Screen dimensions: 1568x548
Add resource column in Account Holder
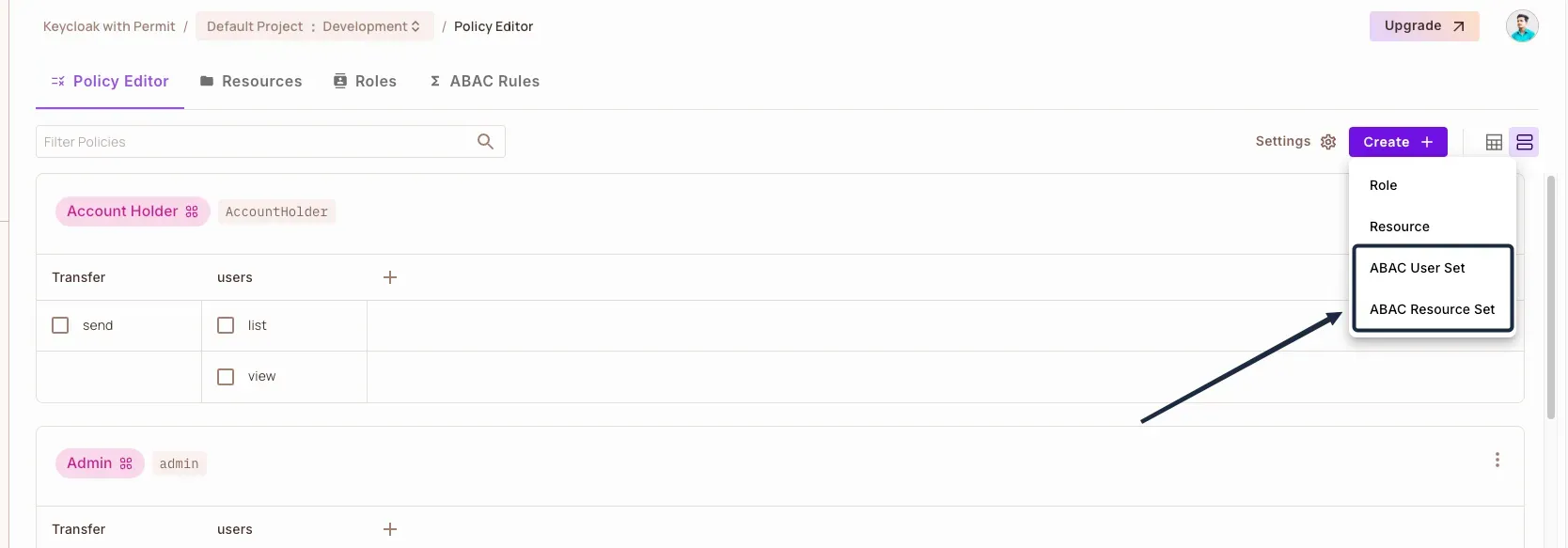(x=390, y=277)
